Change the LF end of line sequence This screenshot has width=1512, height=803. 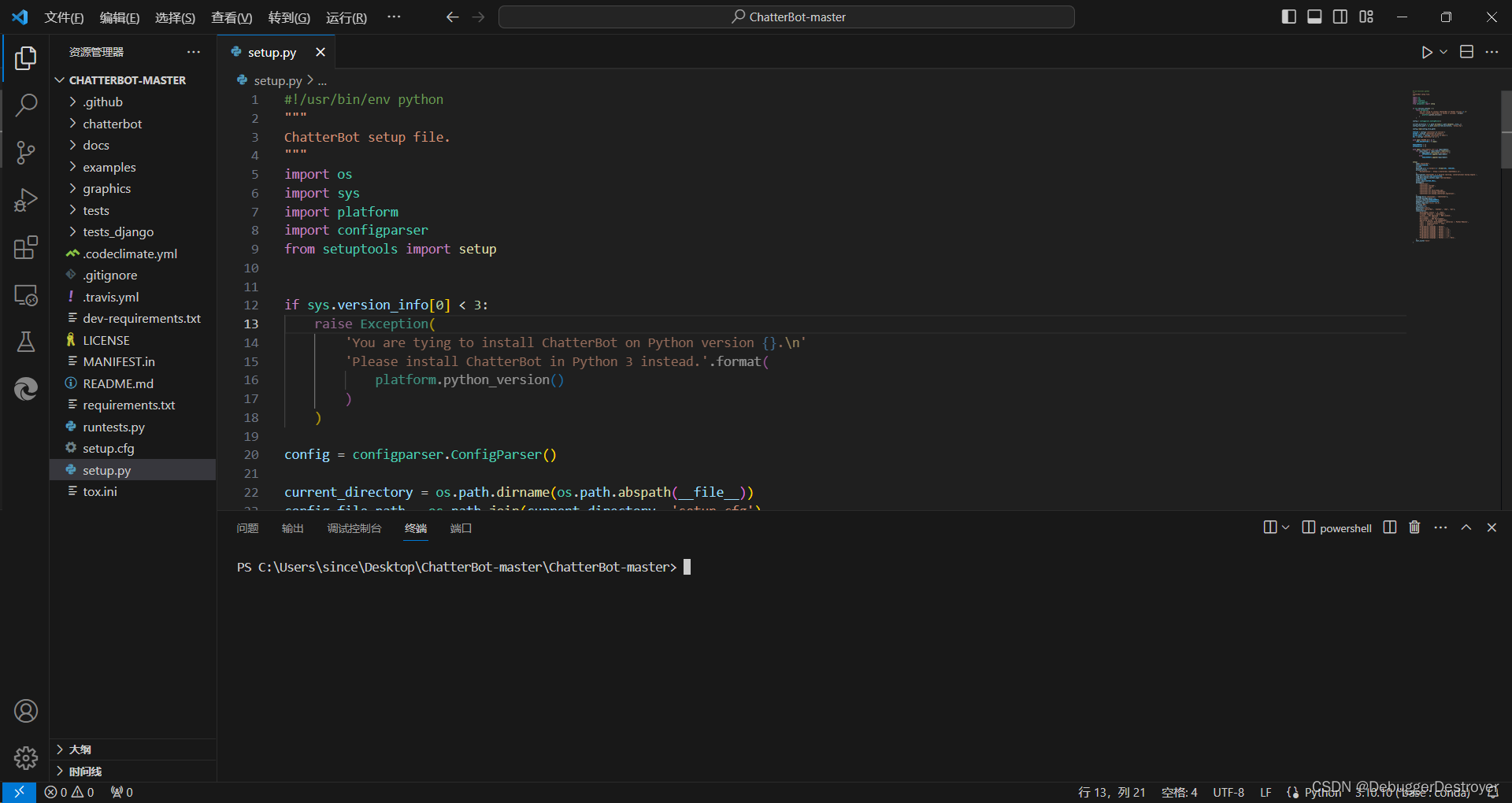click(x=1266, y=792)
